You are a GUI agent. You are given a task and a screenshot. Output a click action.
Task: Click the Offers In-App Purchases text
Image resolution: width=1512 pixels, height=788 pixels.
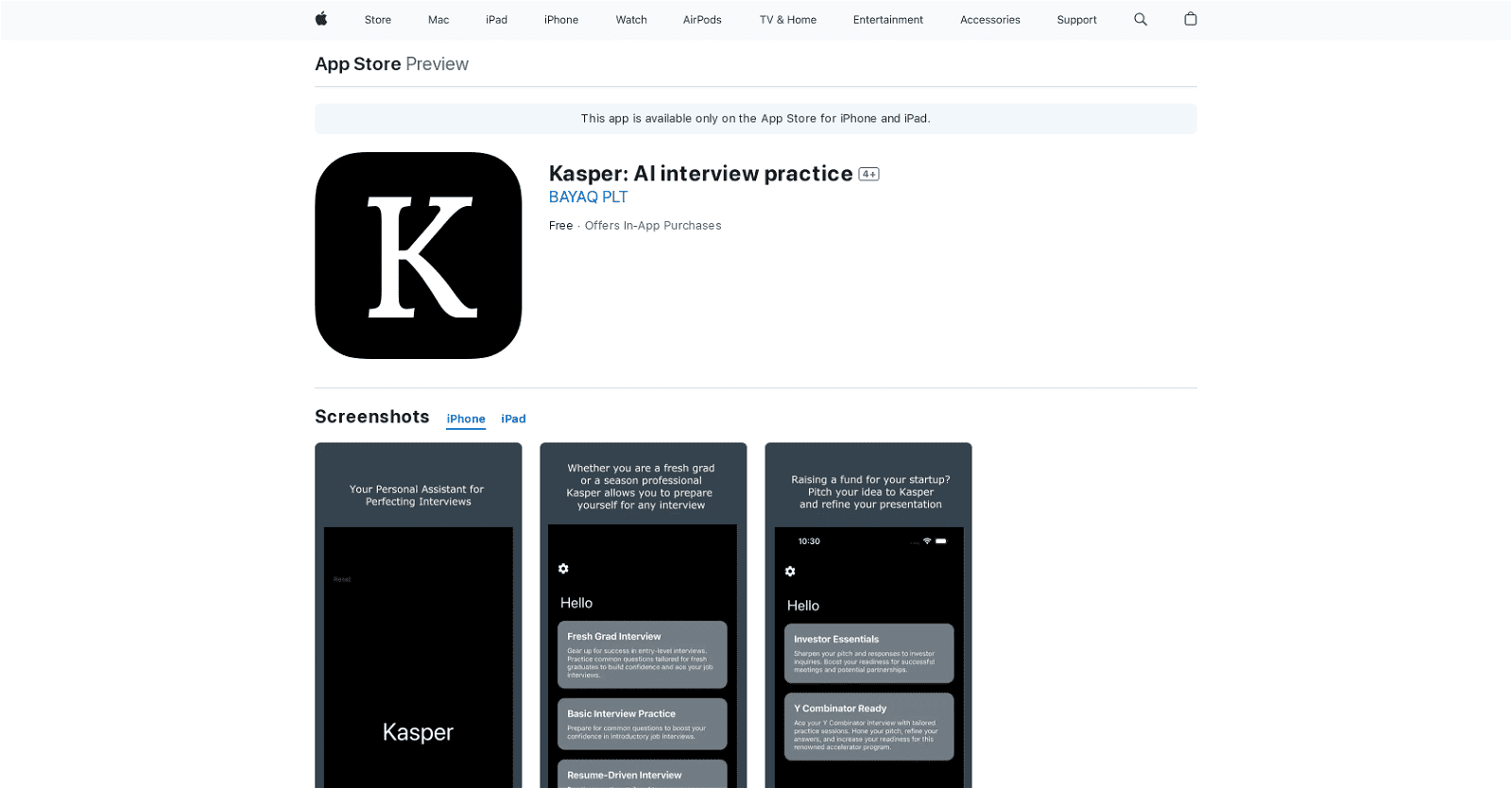[653, 226]
